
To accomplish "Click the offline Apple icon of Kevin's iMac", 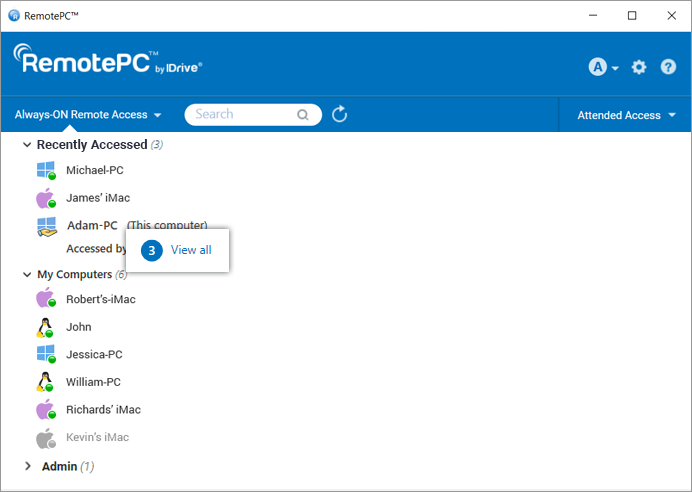I will (x=46, y=438).
